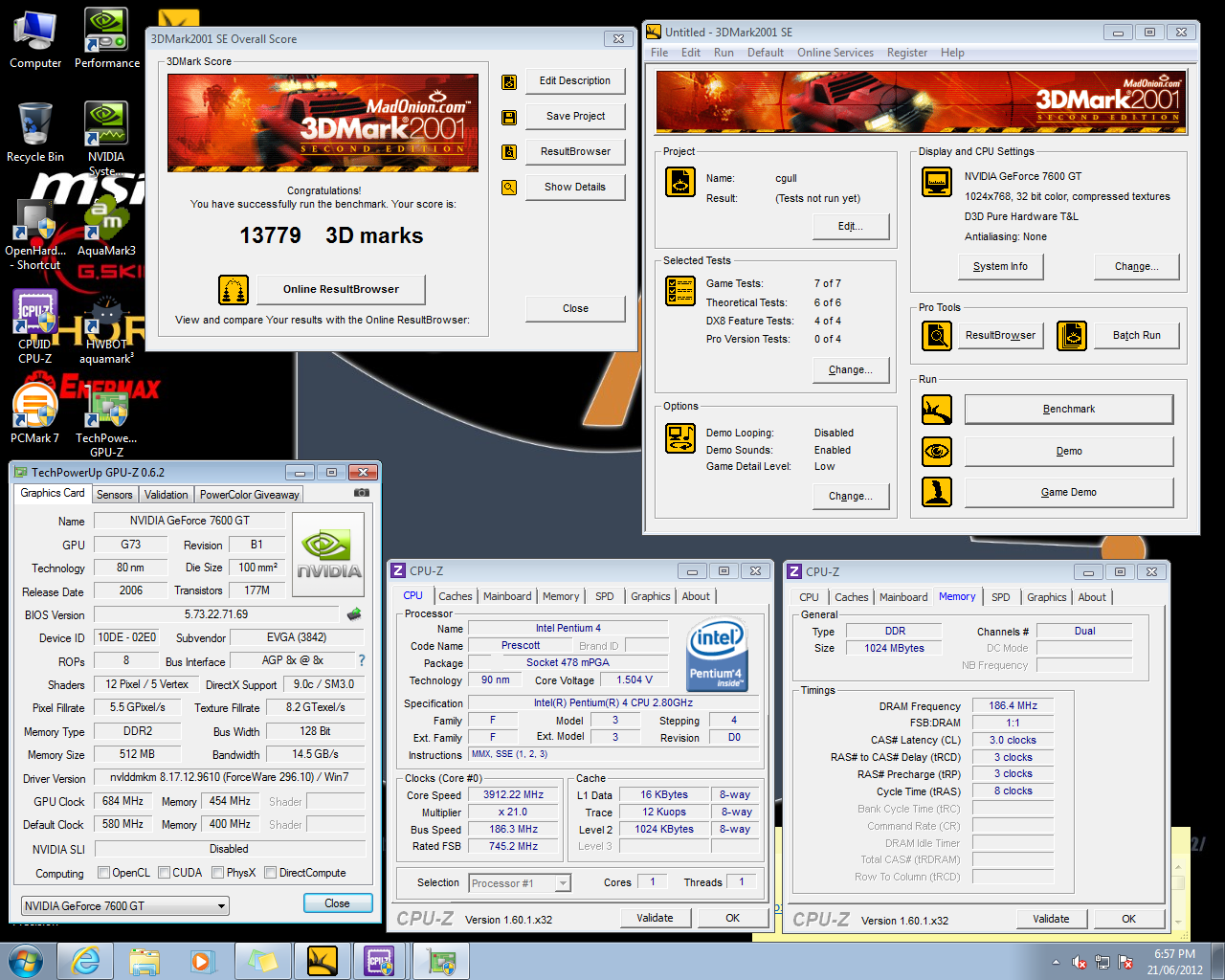Switch to GPU-Z Sensors tab
1225x980 pixels.
[x=115, y=495]
